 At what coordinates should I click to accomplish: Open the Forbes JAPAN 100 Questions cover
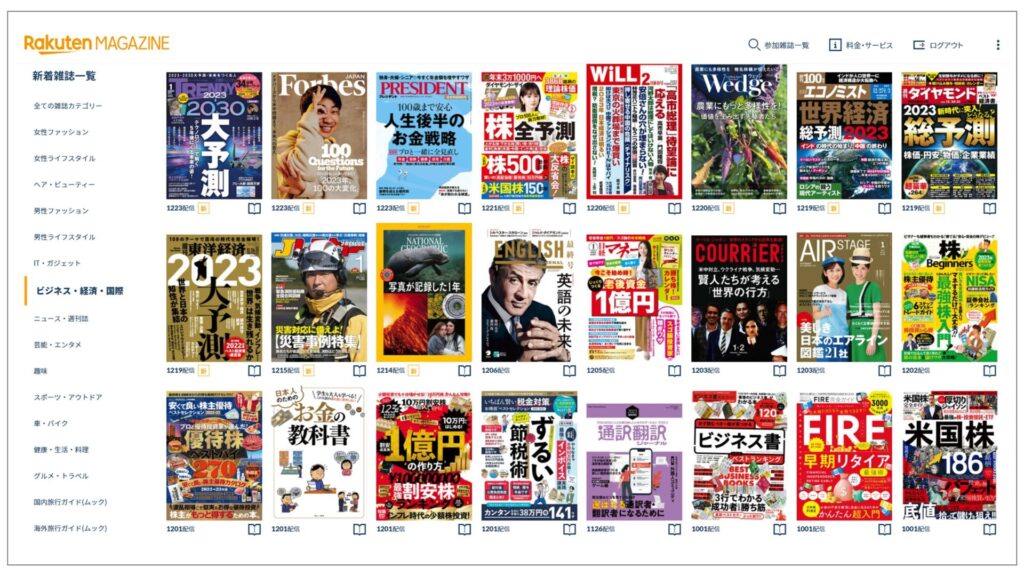319,135
